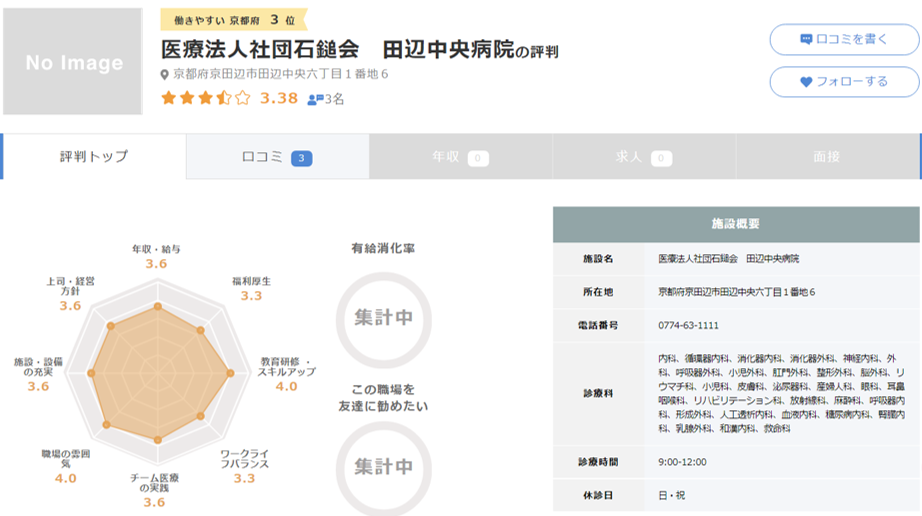The width and height of the screenshot is (922, 516).
Task: Click the No Image placeholder thumbnail
Action: point(72,62)
